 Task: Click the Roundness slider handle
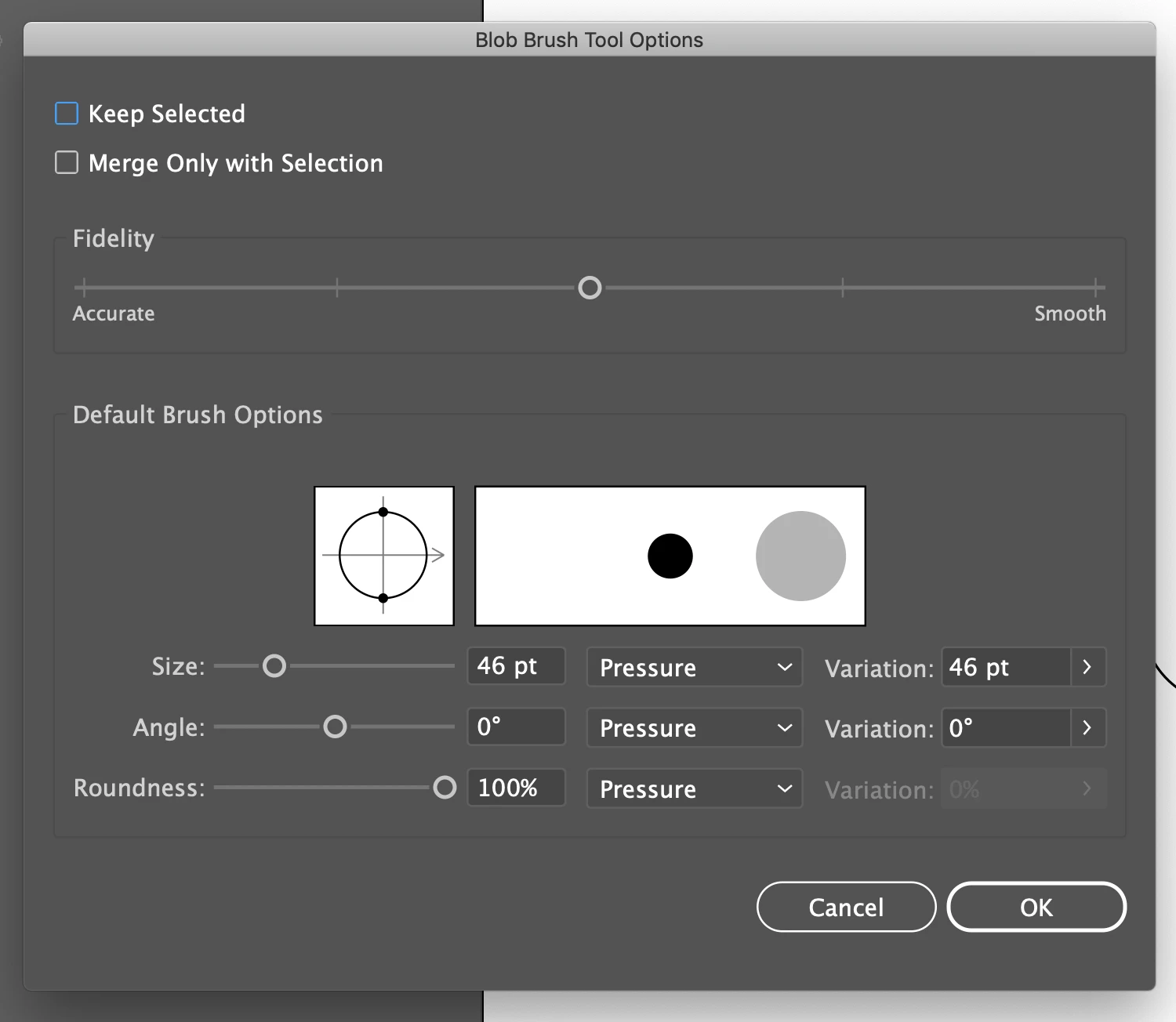(x=445, y=788)
